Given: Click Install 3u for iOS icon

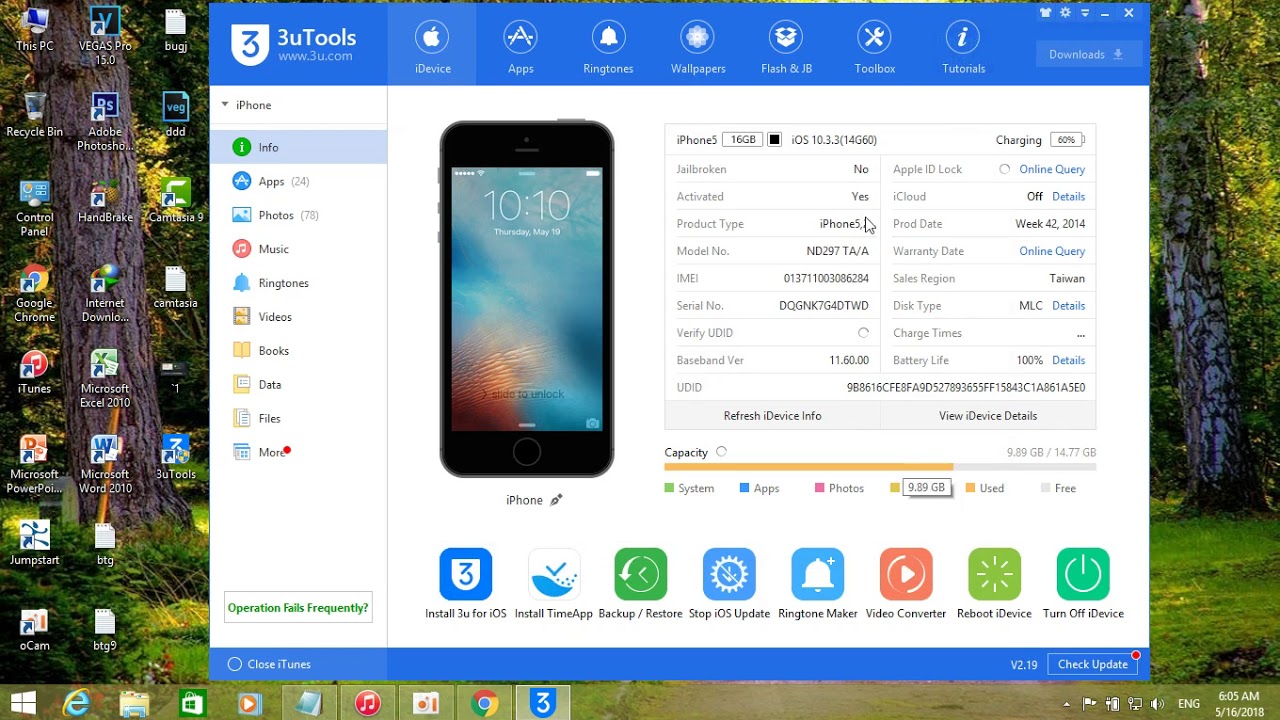Looking at the screenshot, I should point(466,574).
